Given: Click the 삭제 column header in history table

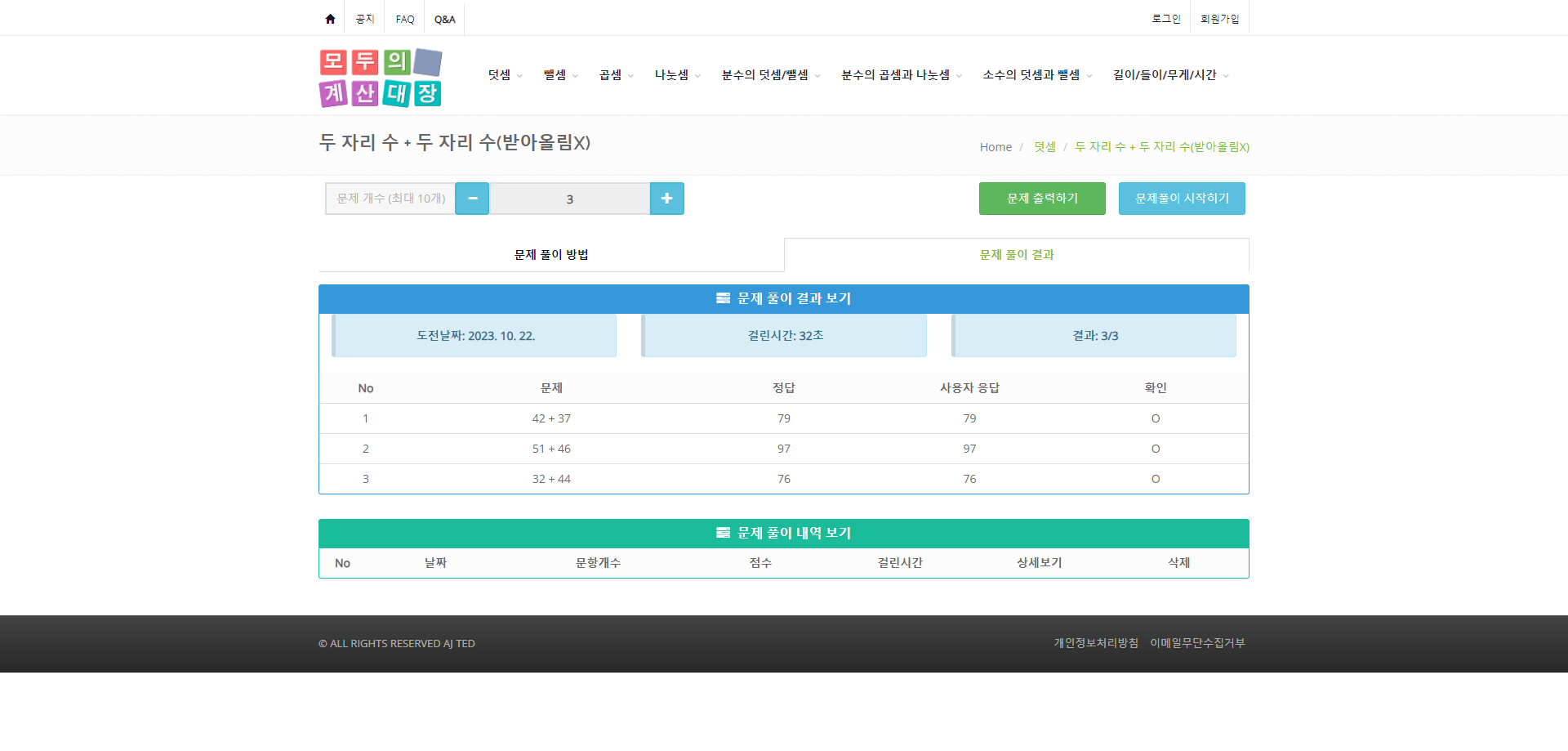Looking at the screenshot, I should coord(1178,563).
